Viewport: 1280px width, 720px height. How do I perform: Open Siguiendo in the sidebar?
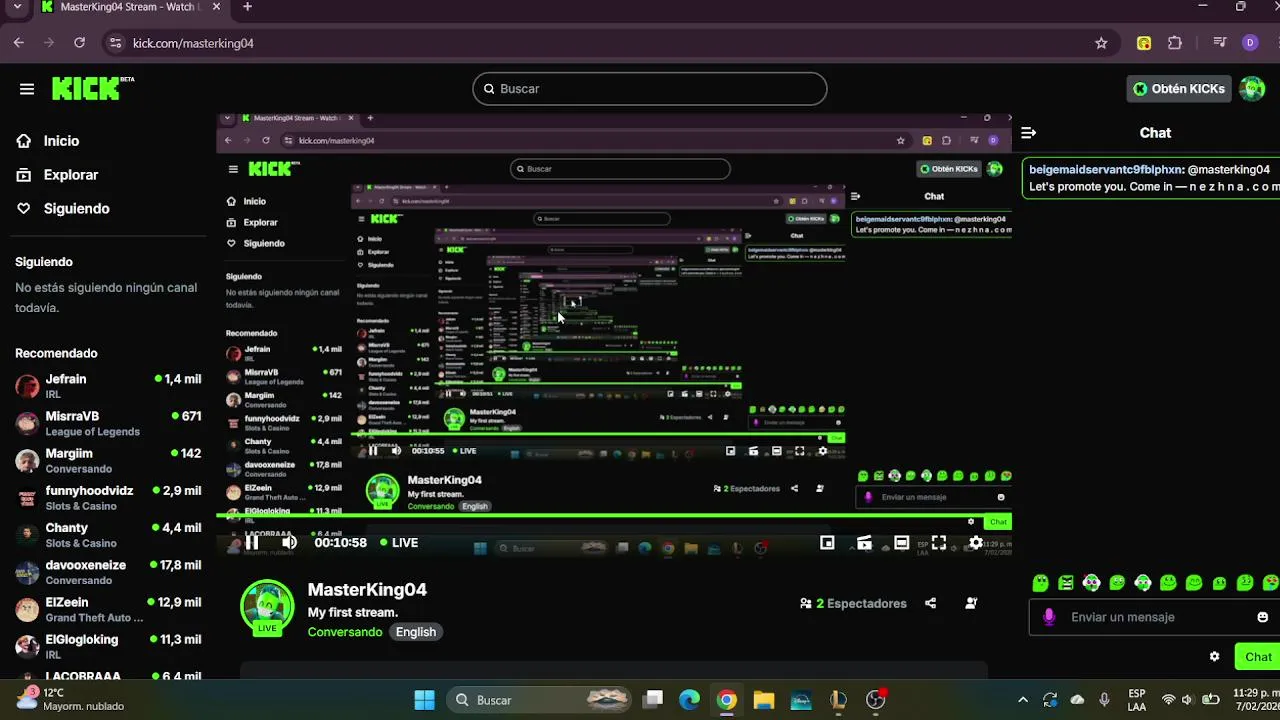coord(63,209)
